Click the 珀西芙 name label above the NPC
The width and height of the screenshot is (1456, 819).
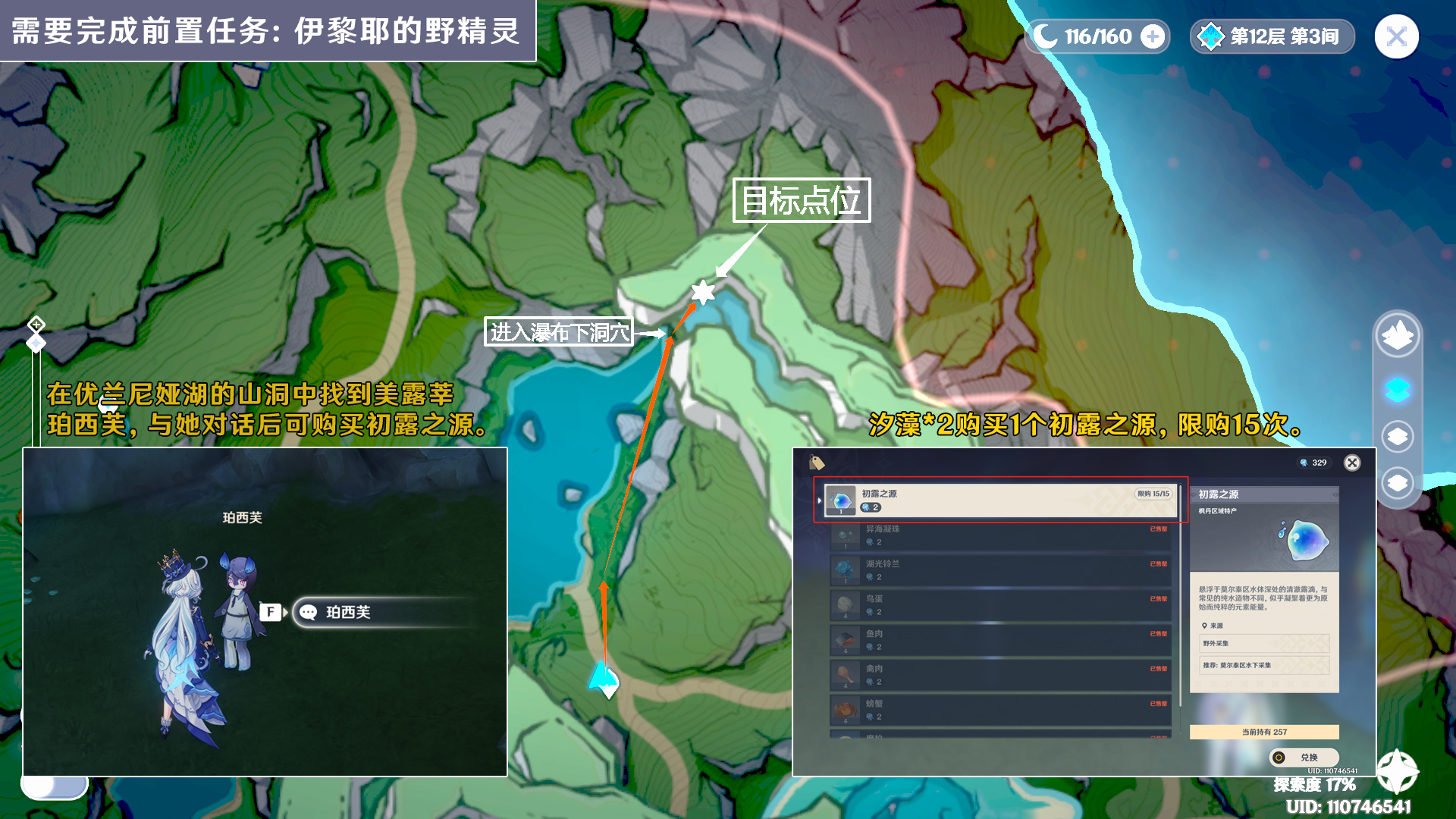click(x=242, y=518)
